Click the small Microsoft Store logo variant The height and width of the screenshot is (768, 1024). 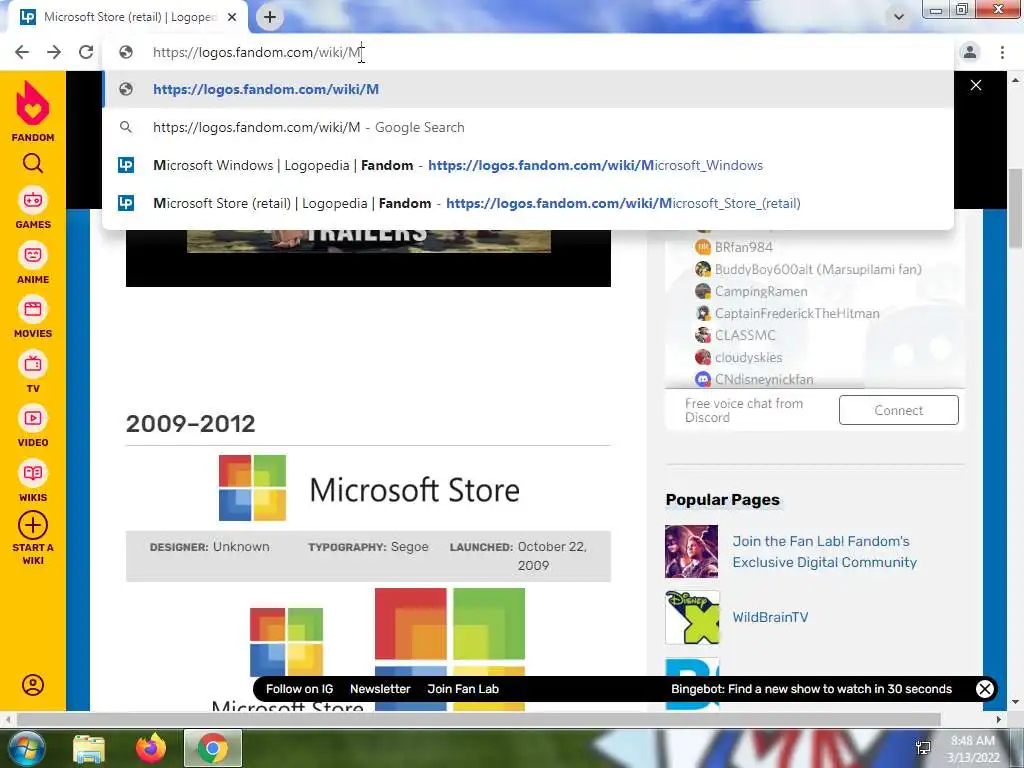287,658
